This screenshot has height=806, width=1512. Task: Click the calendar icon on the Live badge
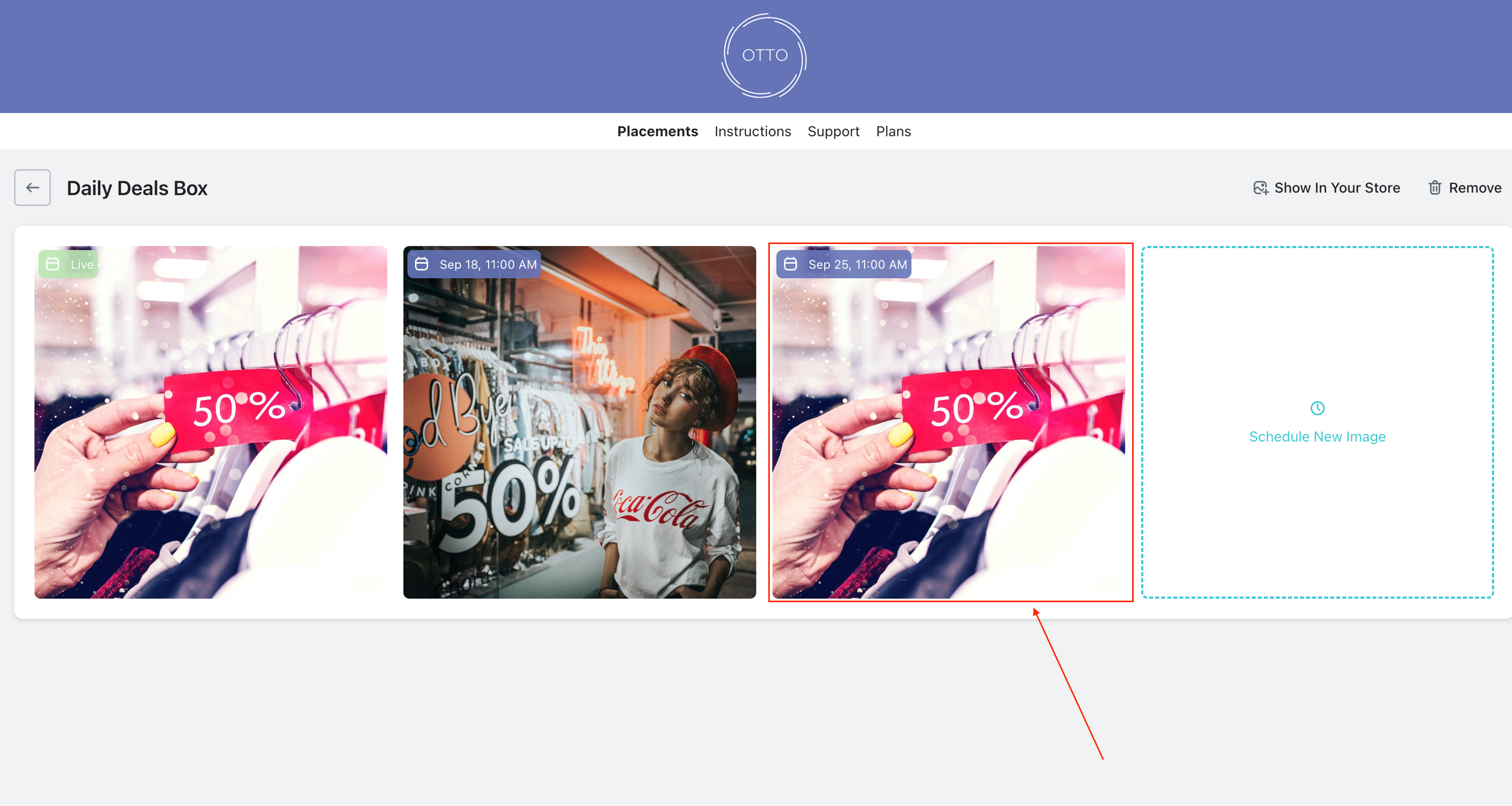point(53,264)
